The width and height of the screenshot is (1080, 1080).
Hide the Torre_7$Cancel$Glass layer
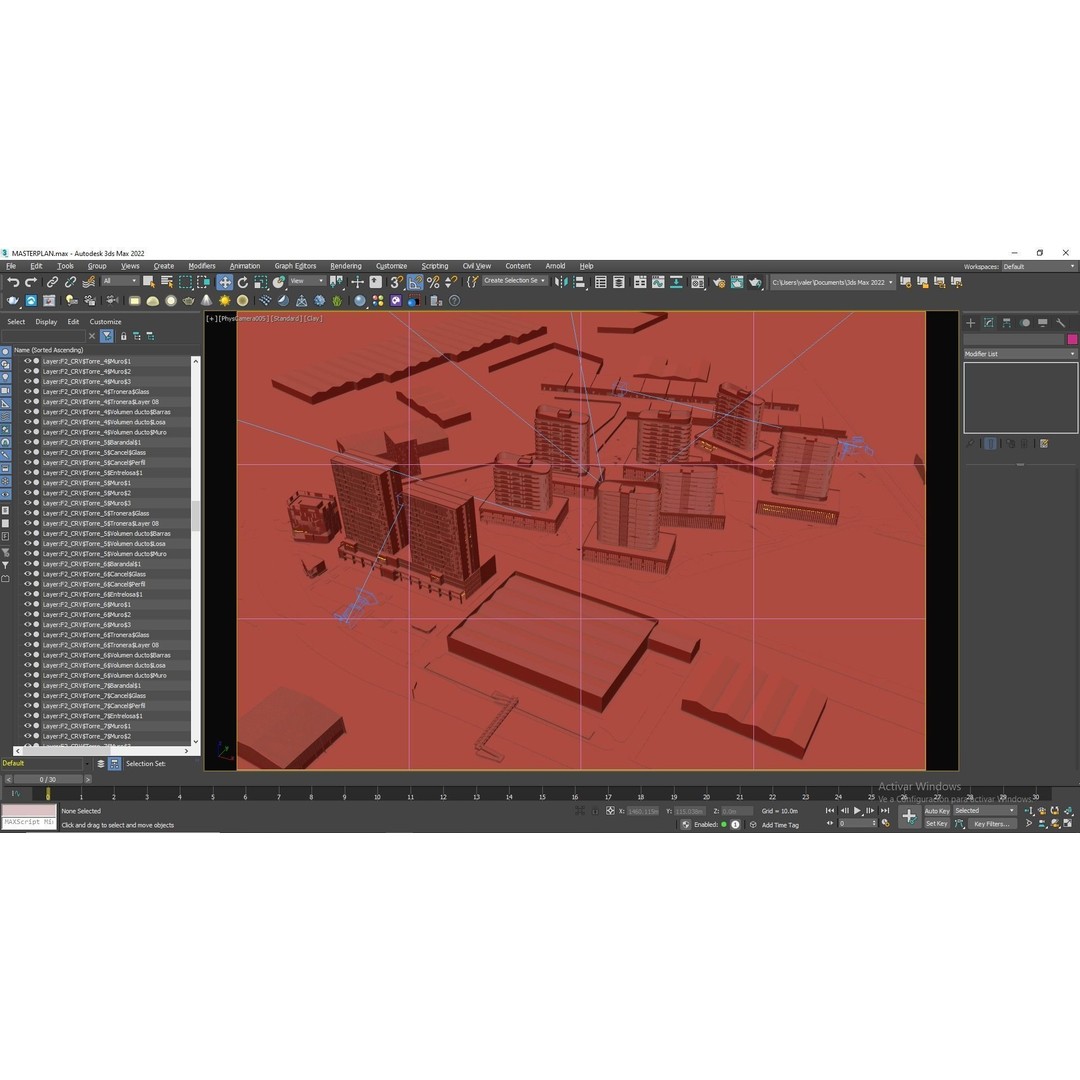pos(28,696)
